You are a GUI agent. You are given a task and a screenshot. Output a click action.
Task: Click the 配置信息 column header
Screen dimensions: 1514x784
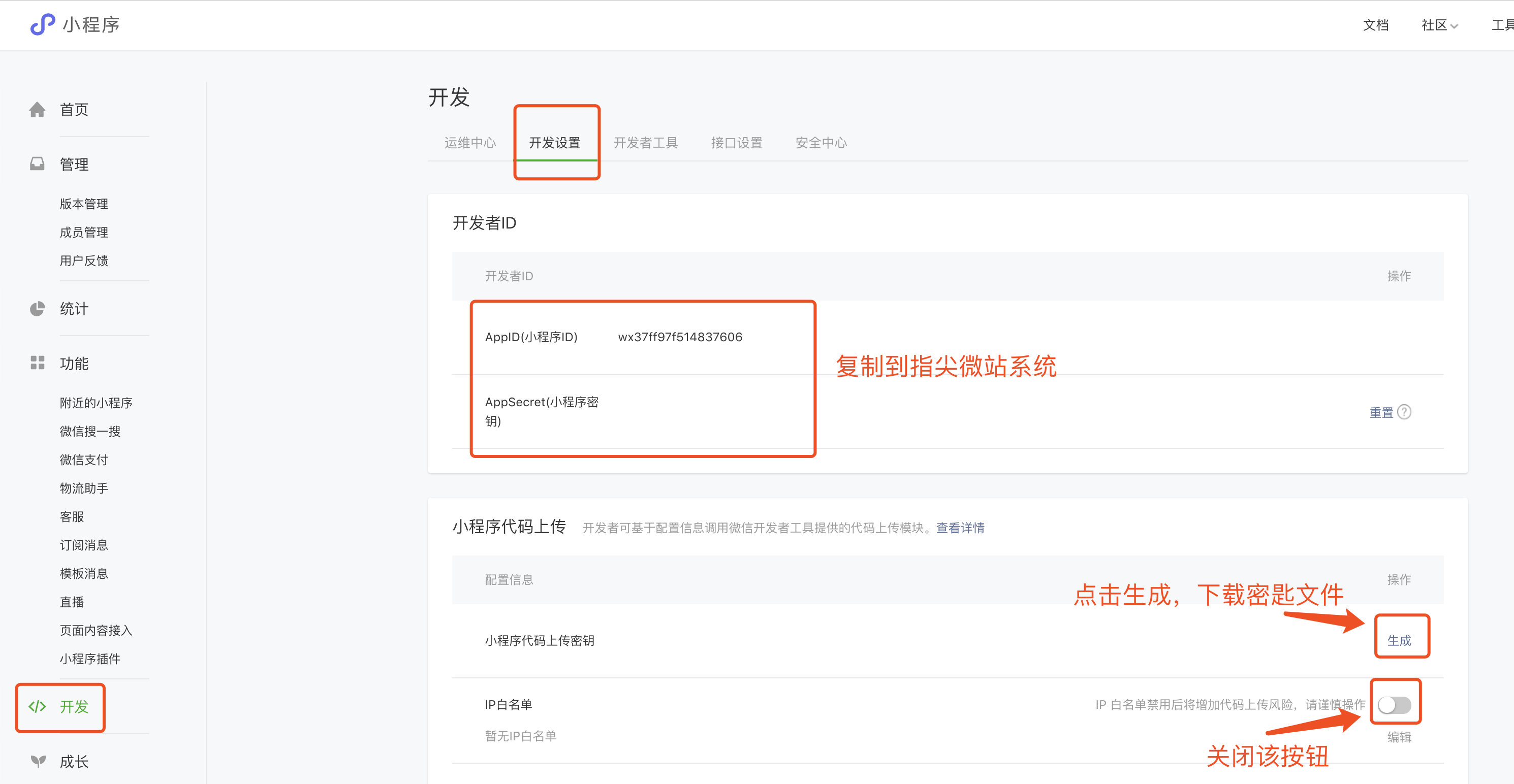pos(509,580)
